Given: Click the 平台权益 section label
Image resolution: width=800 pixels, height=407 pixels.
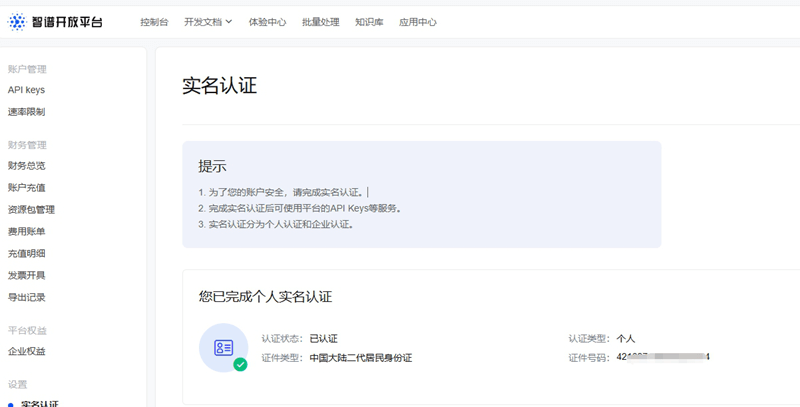Looking at the screenshot, I should (27, 330).
